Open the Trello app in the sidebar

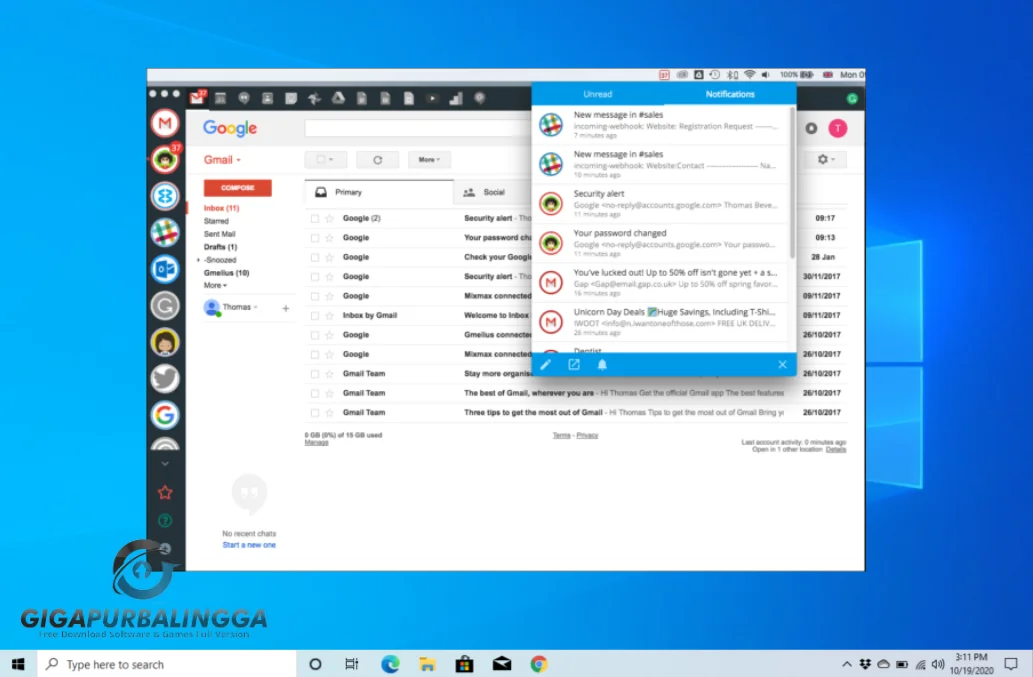(x=165, y=196)
